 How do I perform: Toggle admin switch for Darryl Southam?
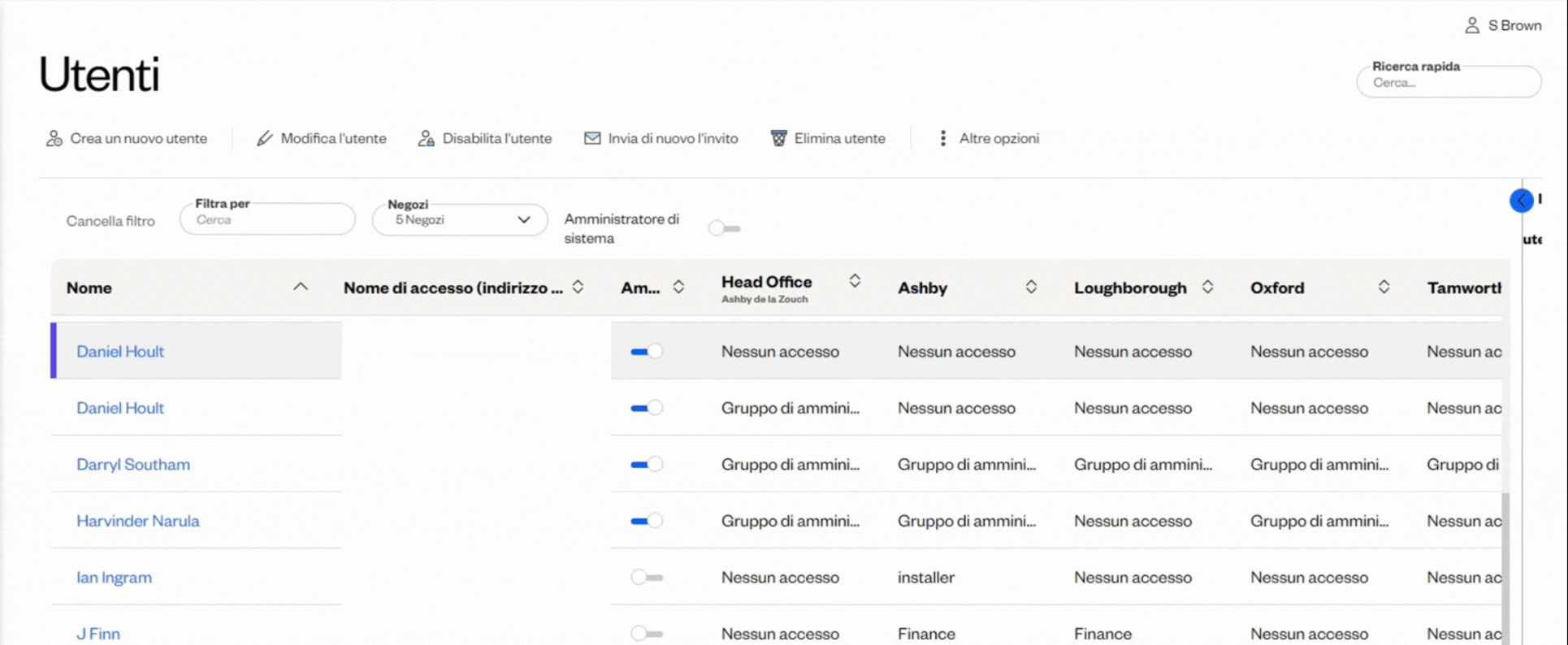click(647, 465)
